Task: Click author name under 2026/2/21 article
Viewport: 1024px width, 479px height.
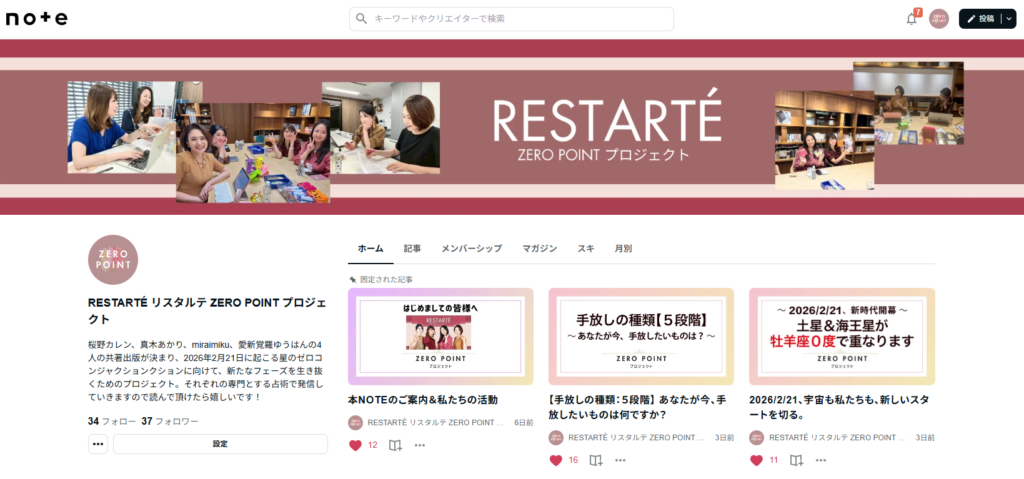Action: pyautogui.click(x=837, y=438)
